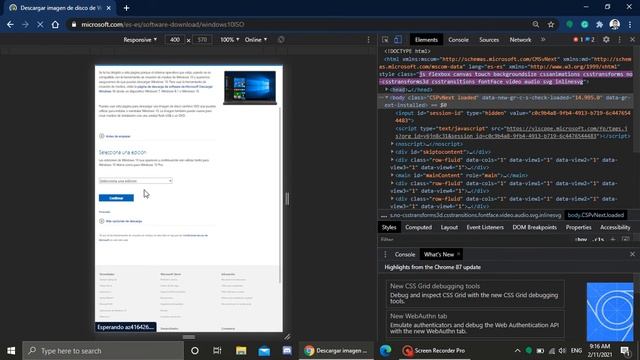Expand the head element node

point(387,89)
